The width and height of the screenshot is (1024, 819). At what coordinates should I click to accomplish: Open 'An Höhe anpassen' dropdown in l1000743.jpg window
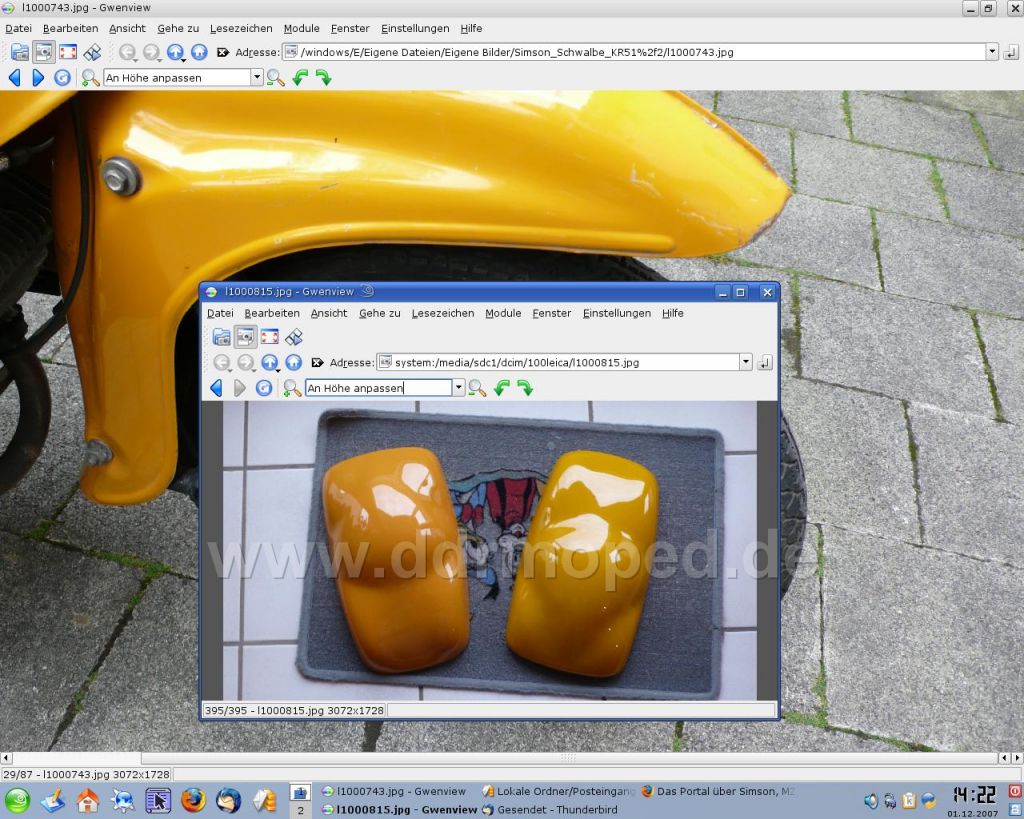coord(256,78)
